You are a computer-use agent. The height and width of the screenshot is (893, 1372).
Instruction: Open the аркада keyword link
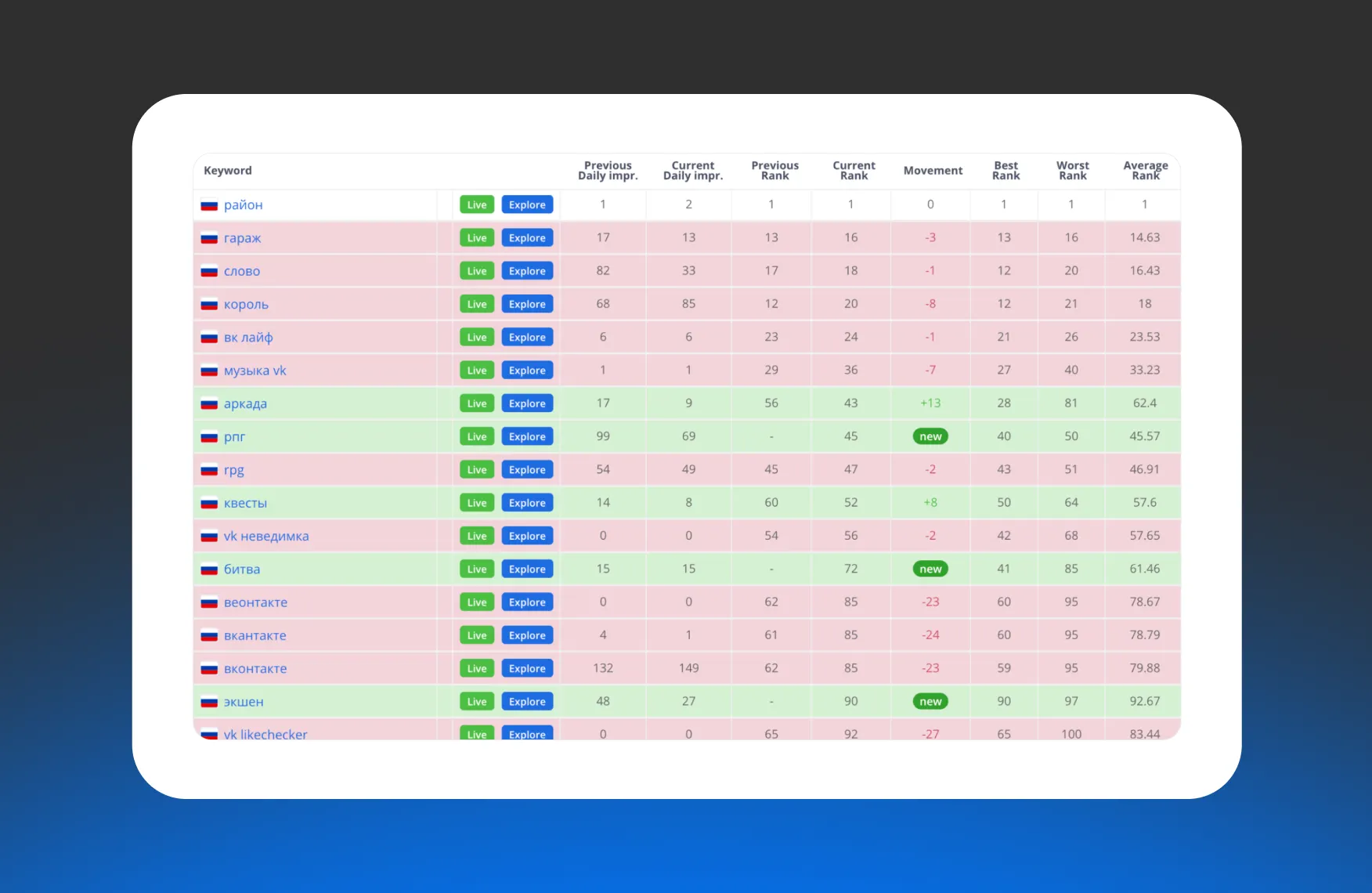coord(245,404)
